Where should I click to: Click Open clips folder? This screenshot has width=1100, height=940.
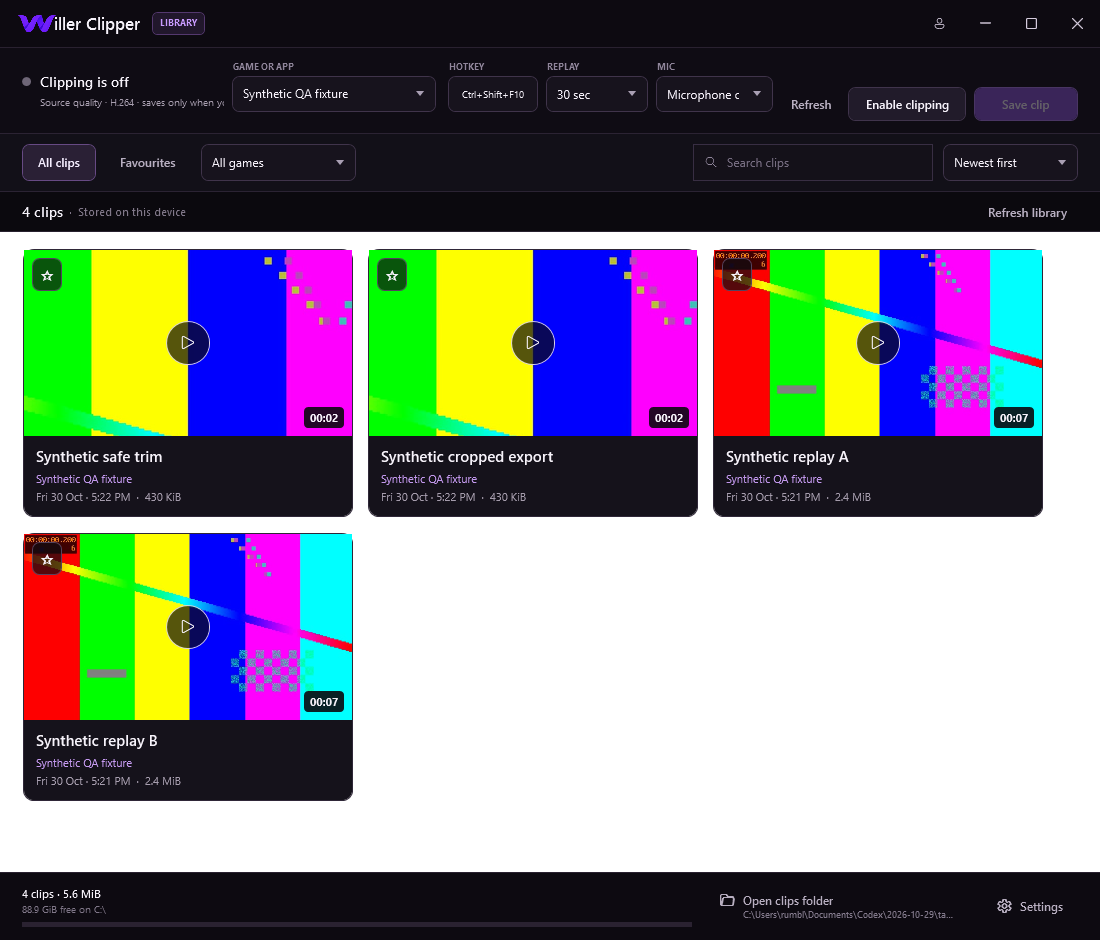click(788, 901)
